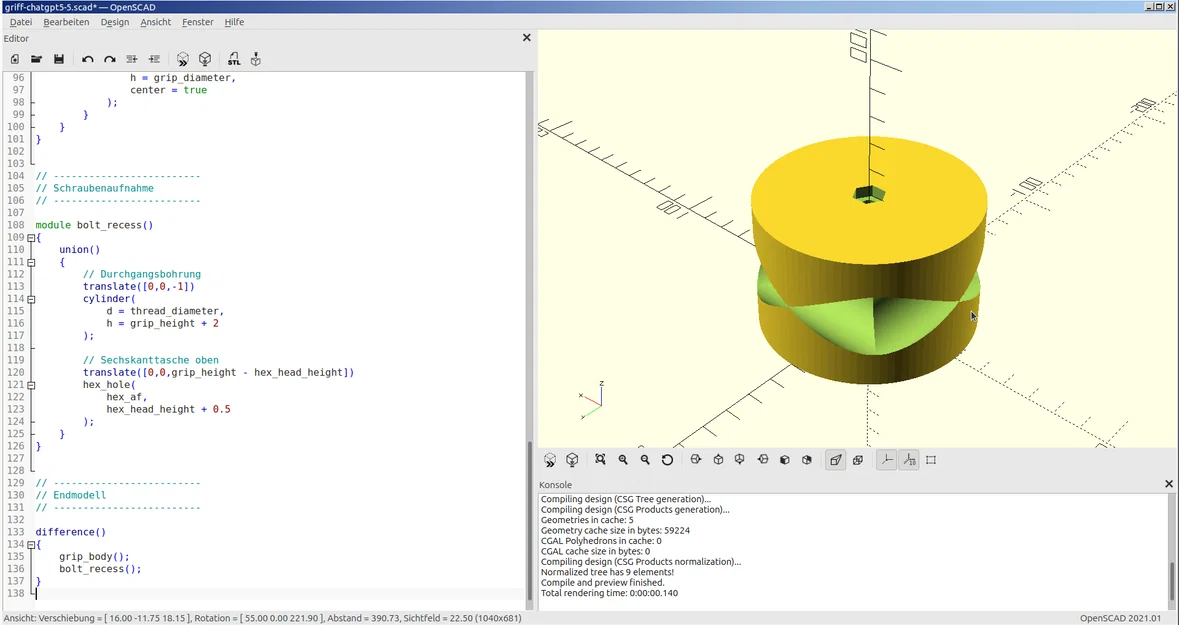Toggle Orthogonal projection
The image size is (1179, 625).
(x=858, y=460)
